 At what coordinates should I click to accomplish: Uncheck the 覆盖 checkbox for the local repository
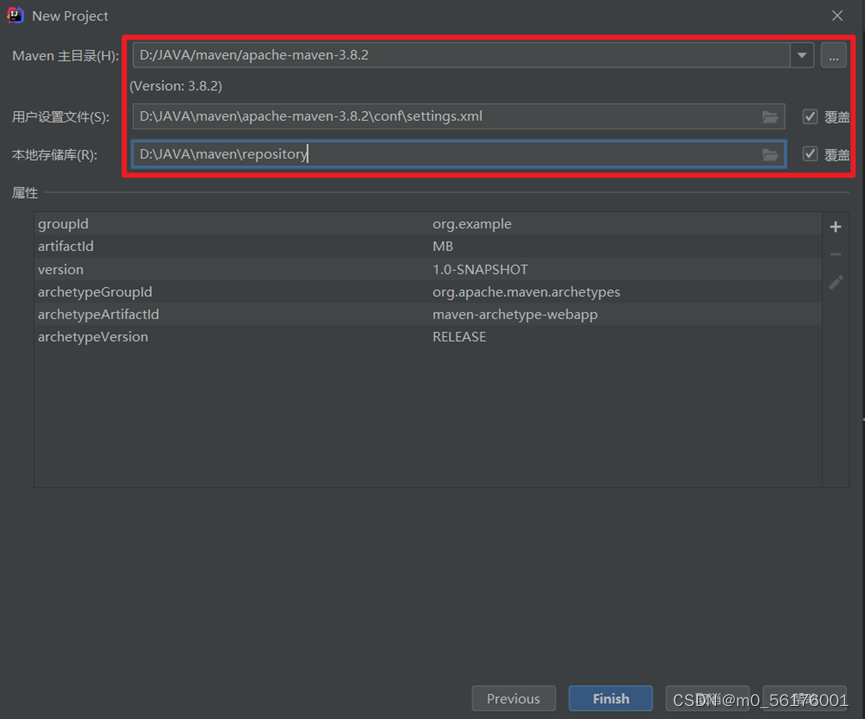pyautogui.click(x=810, y=154)
